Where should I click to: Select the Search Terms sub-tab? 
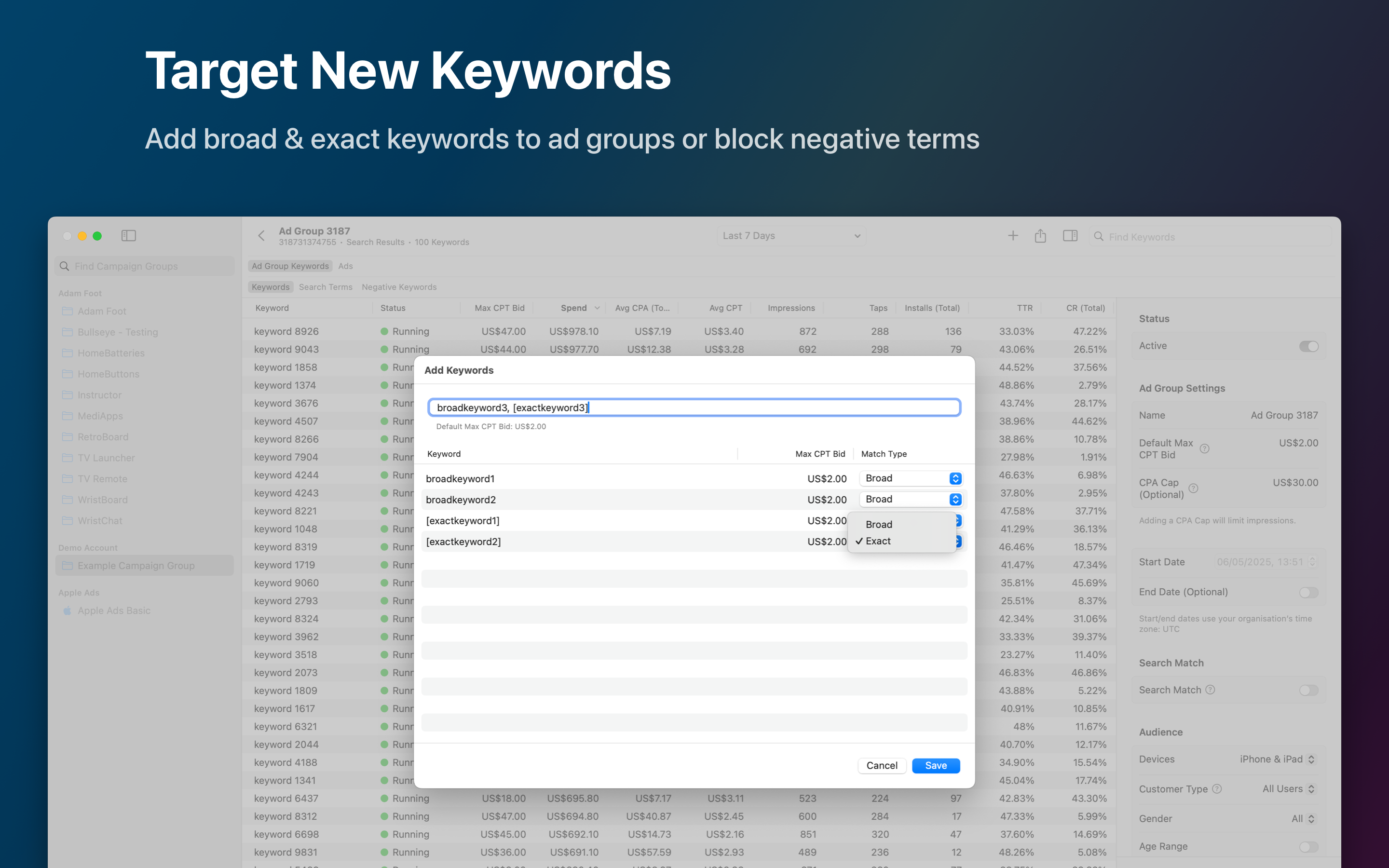[326, 287]
